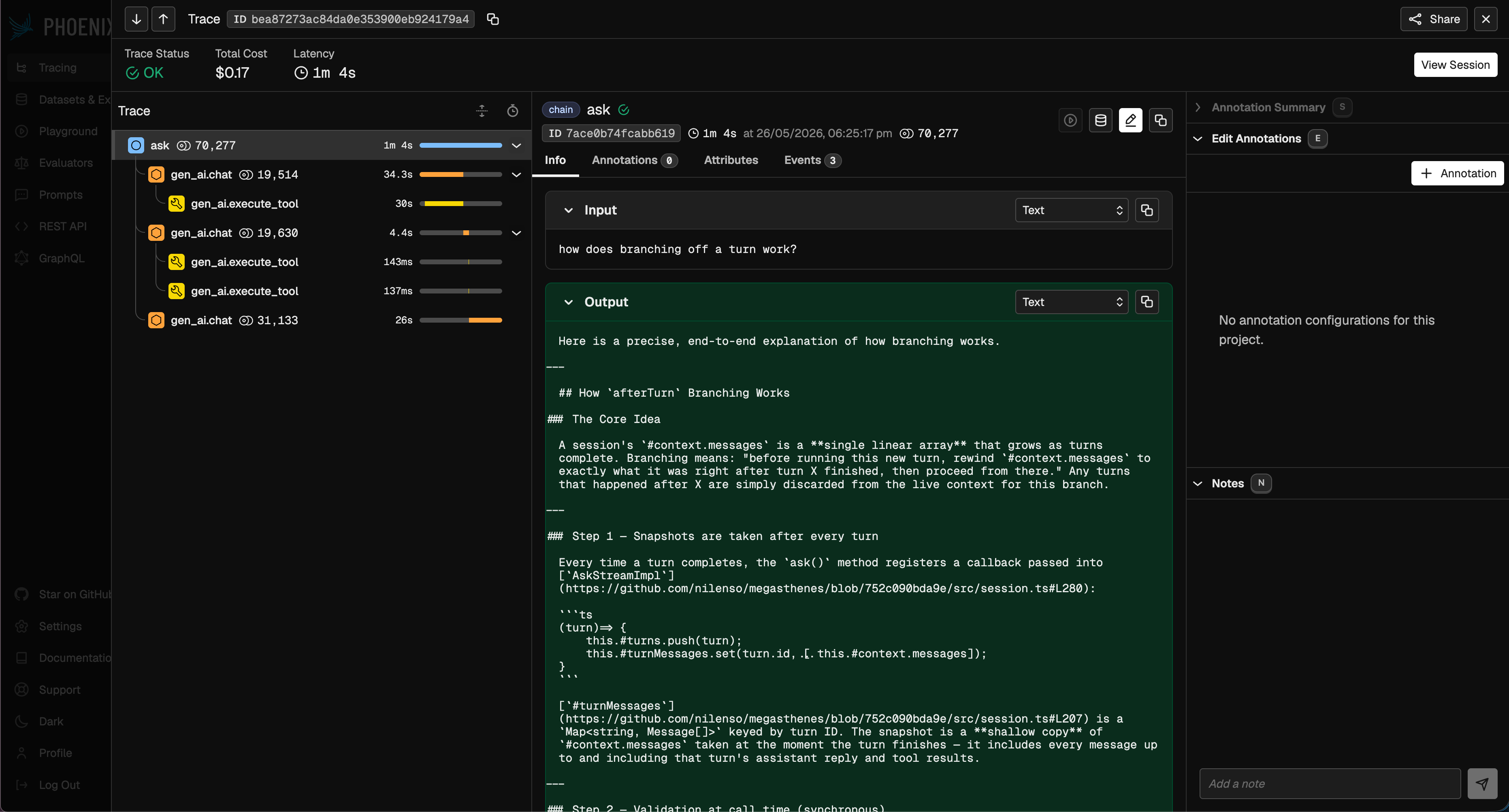Go to previous trace with up arrow
Image resolution: width=1509 pixels, height=812 pixels.
pyautogui.click(x=164, y=19)
